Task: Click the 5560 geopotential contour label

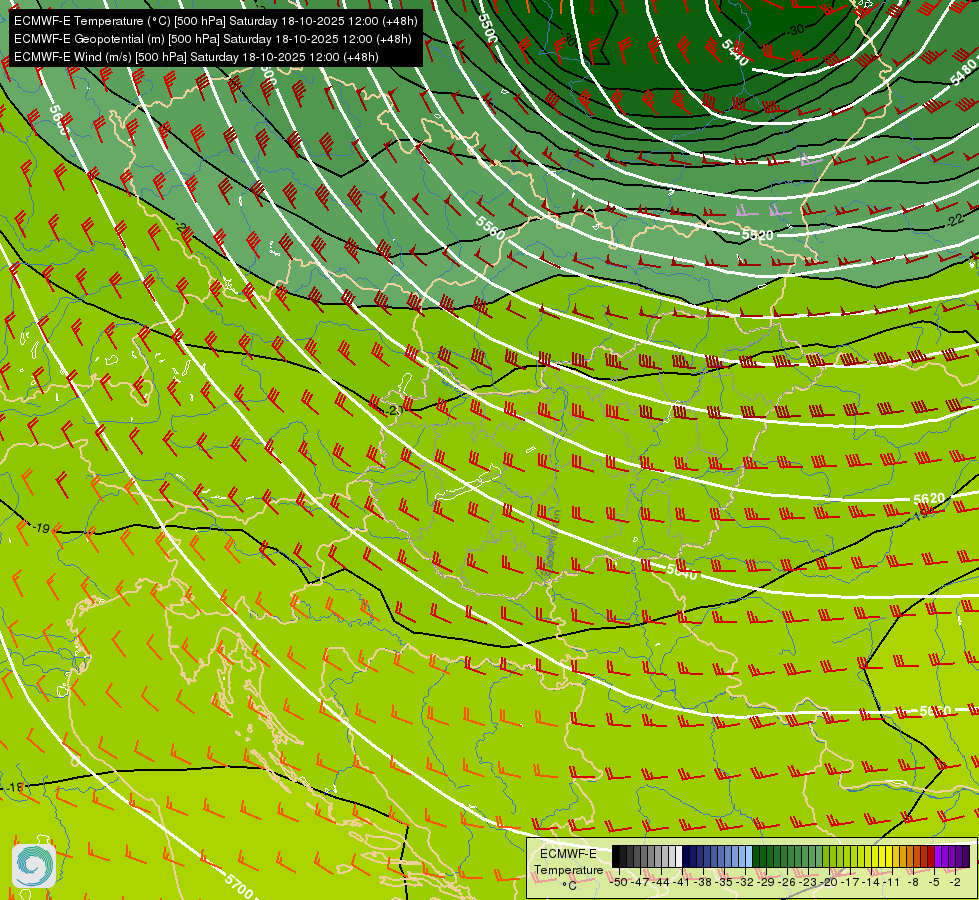Action: coord(490,228)
